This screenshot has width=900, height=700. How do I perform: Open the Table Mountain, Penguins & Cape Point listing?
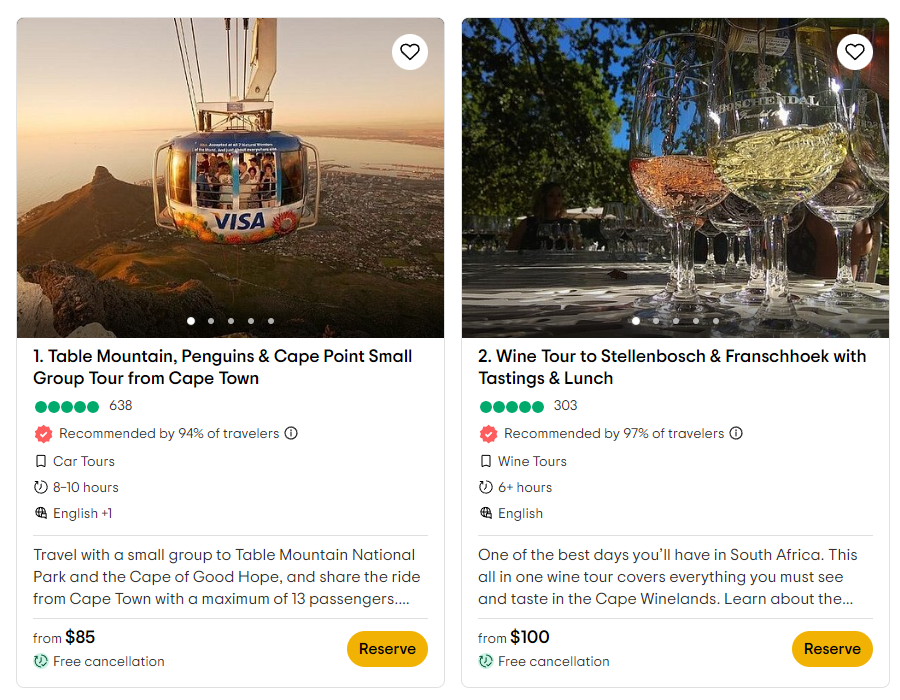point(222,367)
